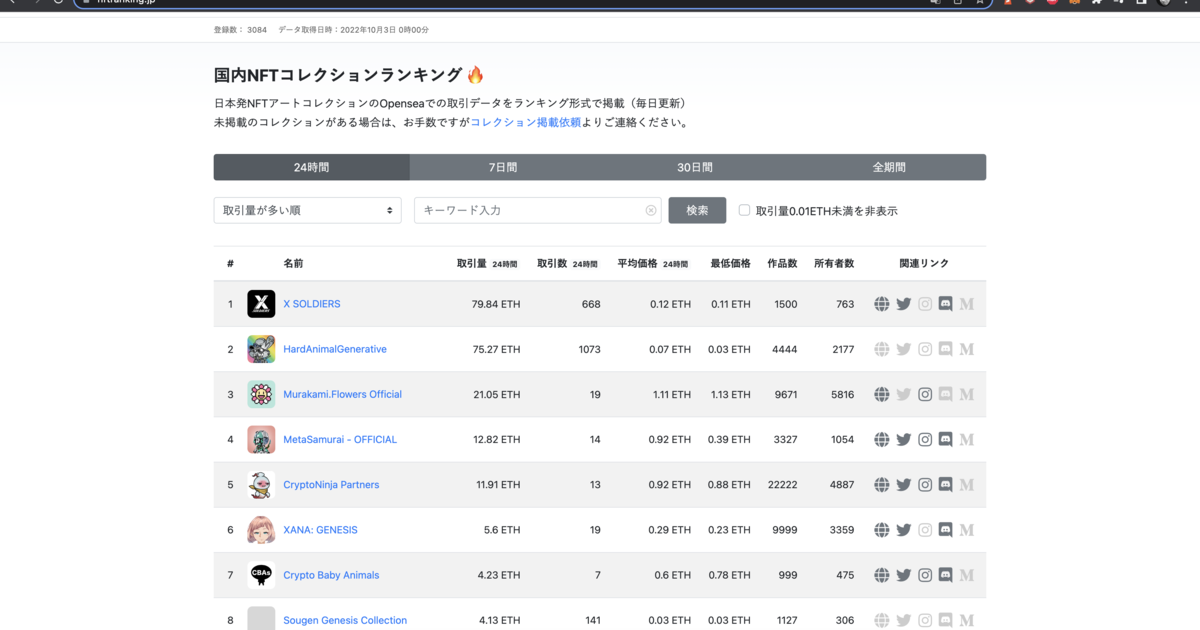Screen dimensions: 1200x630
Task: Open the Sougen Genesis Collection link
Action: click(345, 620)
